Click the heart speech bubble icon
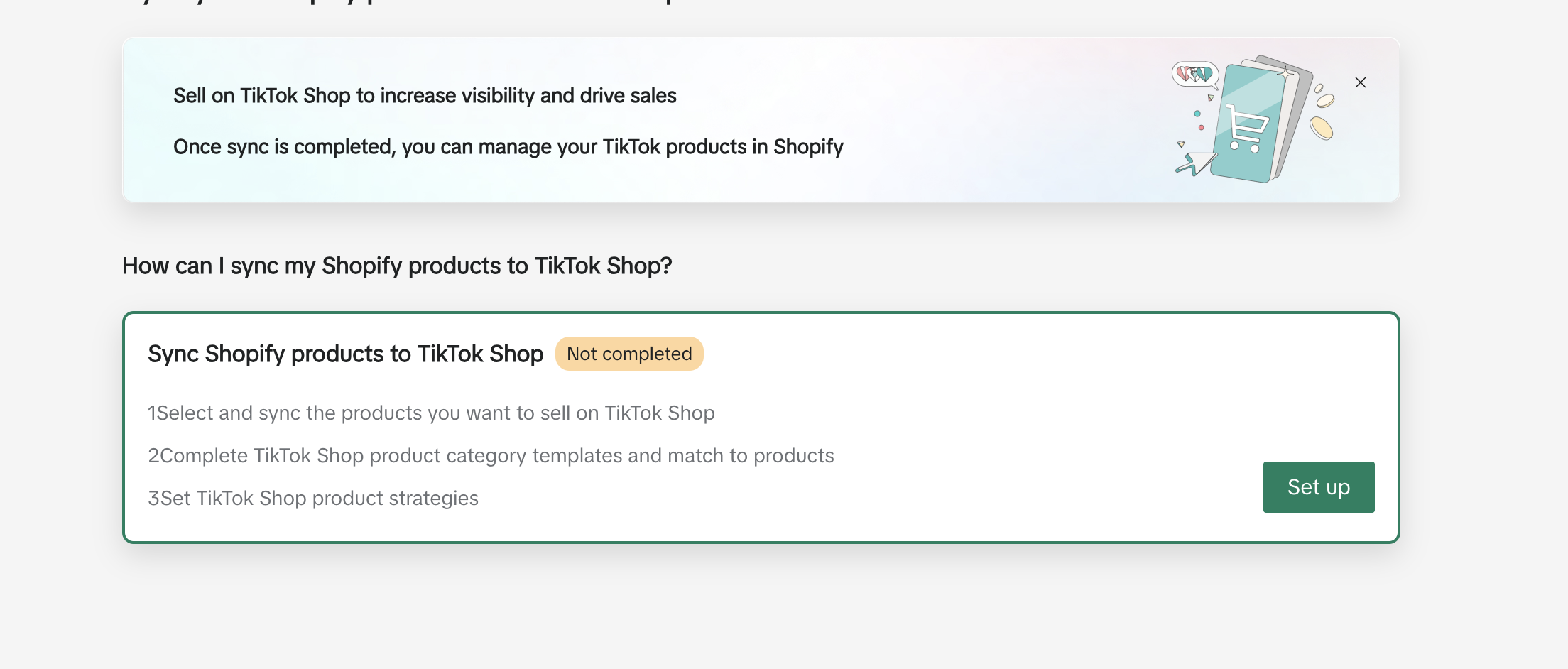 [x=1194, y=73]
